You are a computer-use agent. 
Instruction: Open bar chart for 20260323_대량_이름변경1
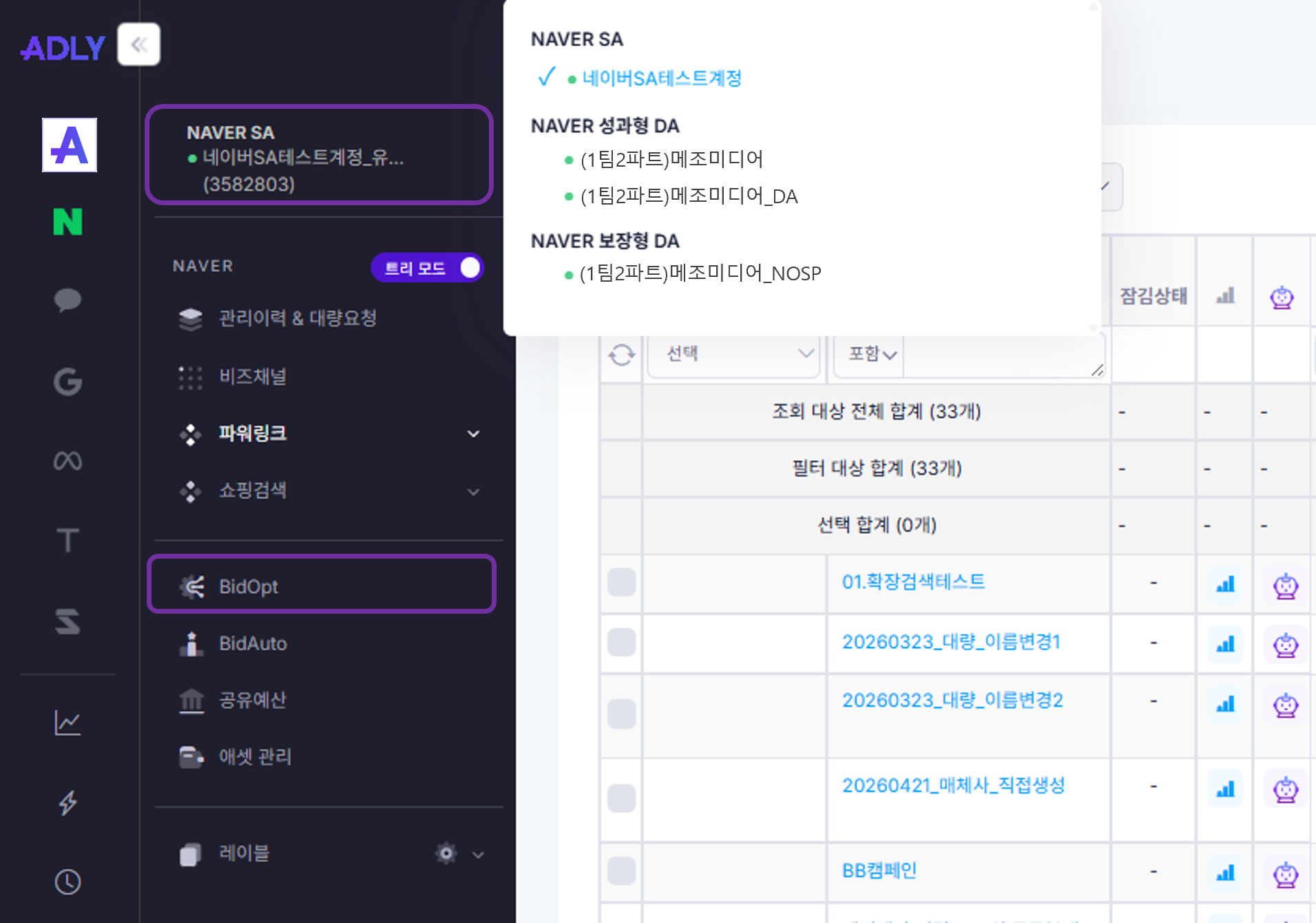click(1225, 644)
